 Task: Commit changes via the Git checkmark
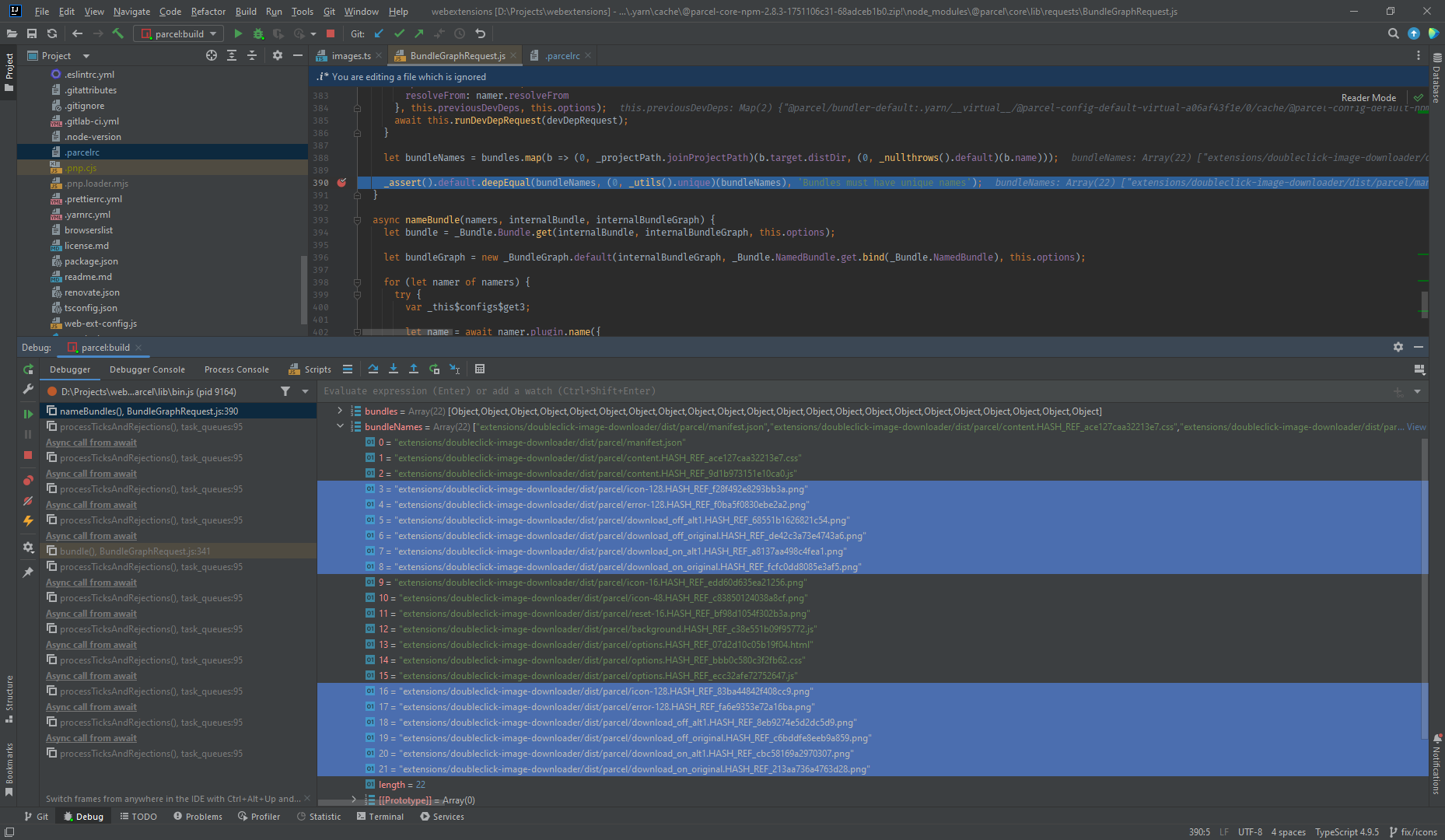[x=399, y=33]
